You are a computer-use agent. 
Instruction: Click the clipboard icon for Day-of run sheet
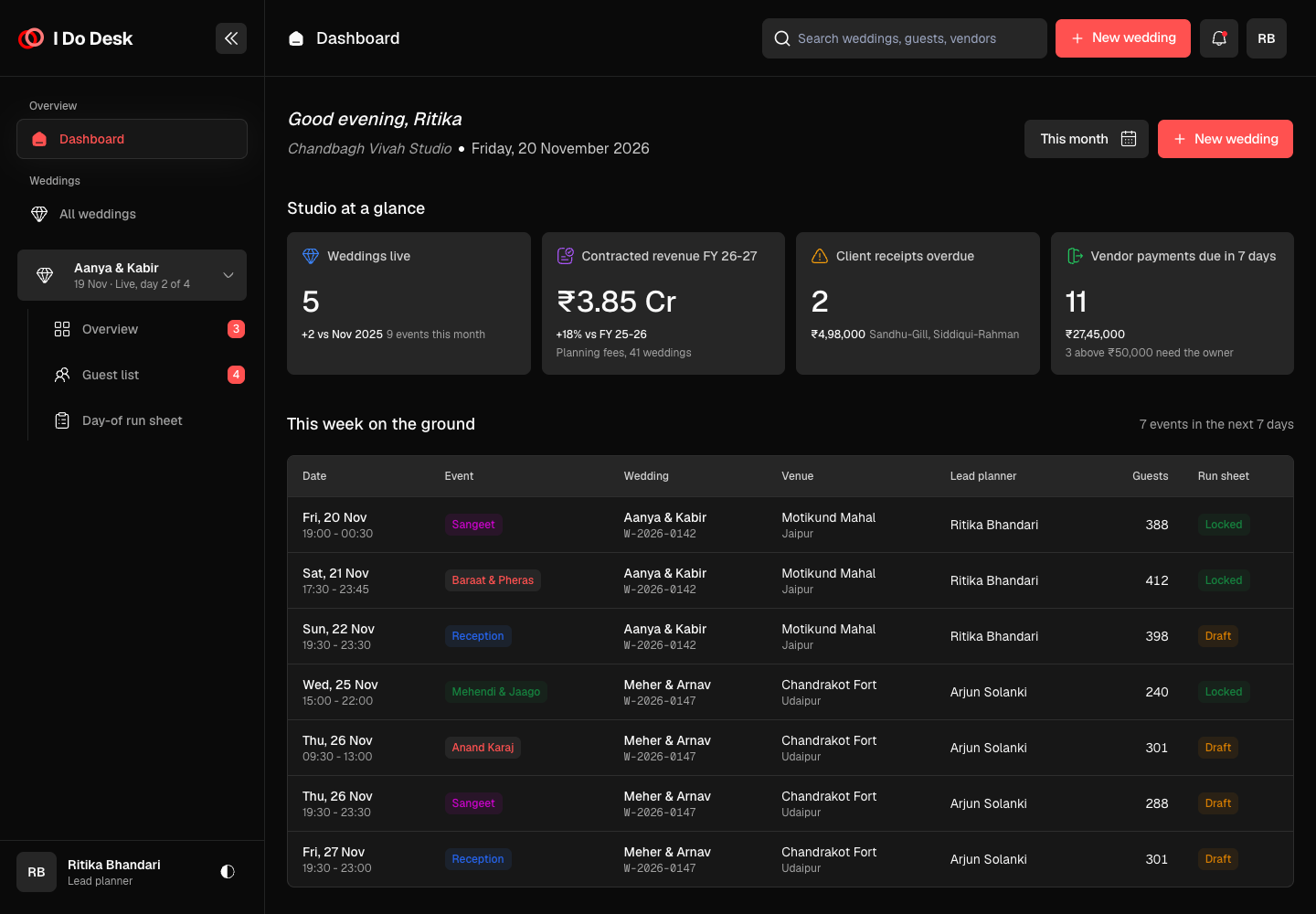point(62,420)
